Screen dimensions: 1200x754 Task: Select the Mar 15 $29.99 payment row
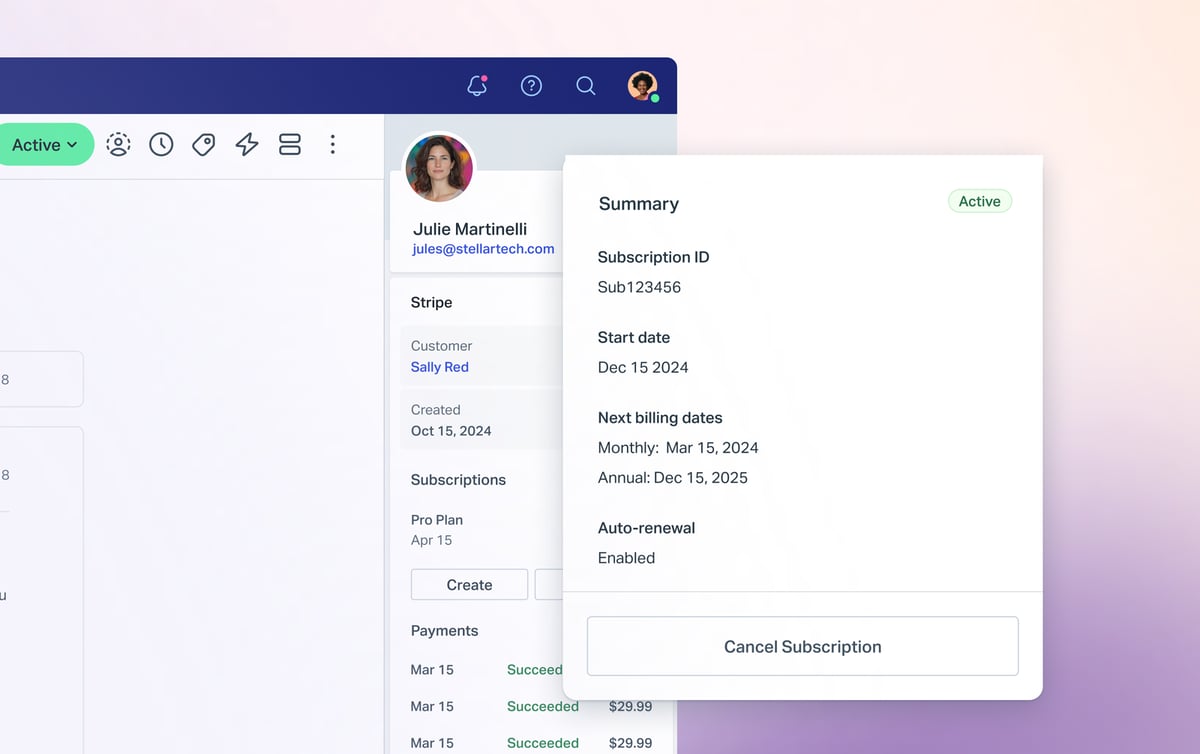[x=530, y=706]
